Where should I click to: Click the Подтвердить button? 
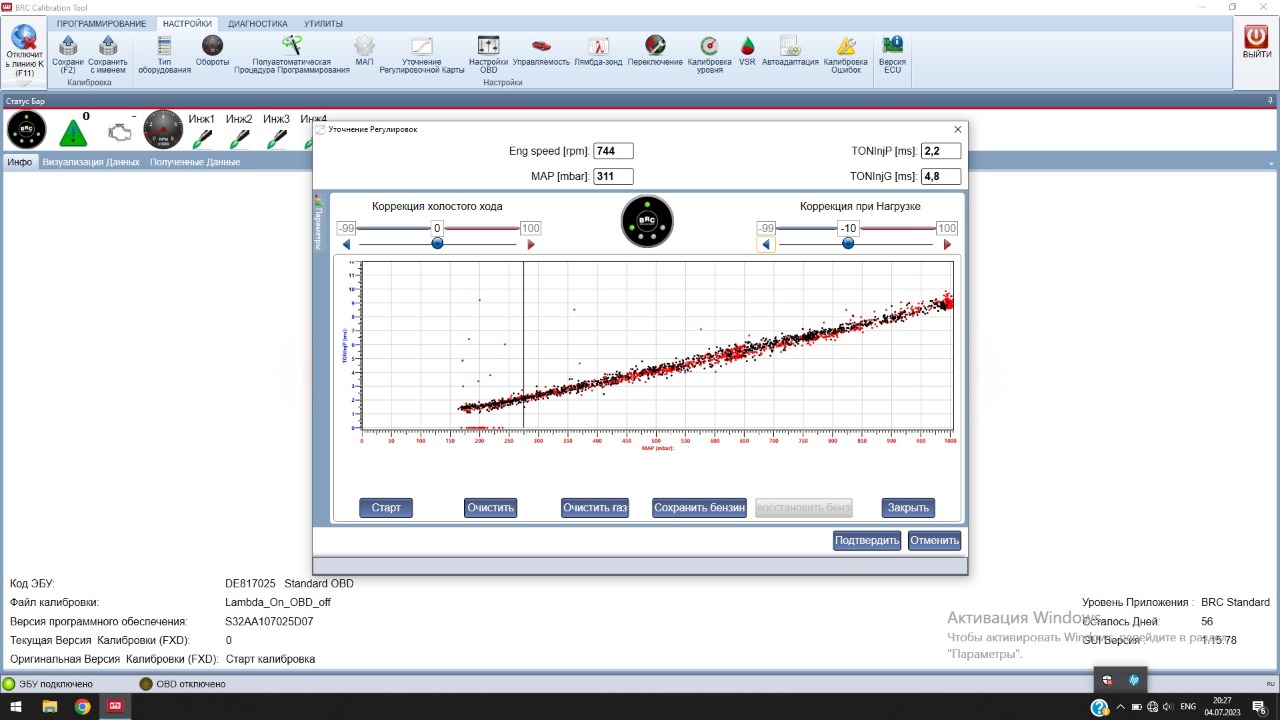[867, 541]
